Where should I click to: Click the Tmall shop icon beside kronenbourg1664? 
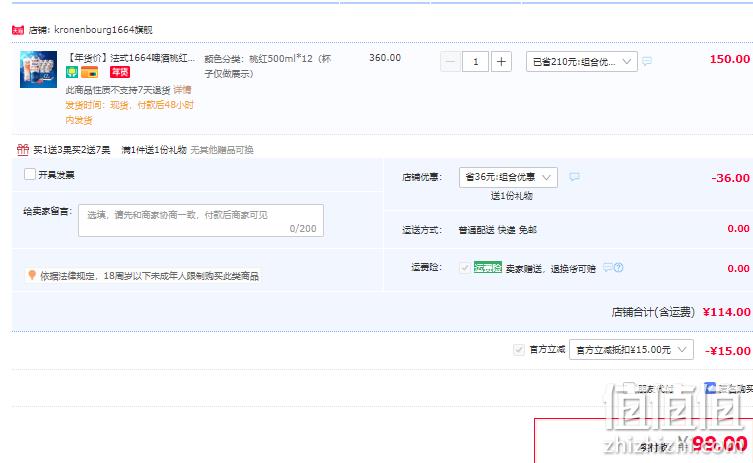point(18,30)
